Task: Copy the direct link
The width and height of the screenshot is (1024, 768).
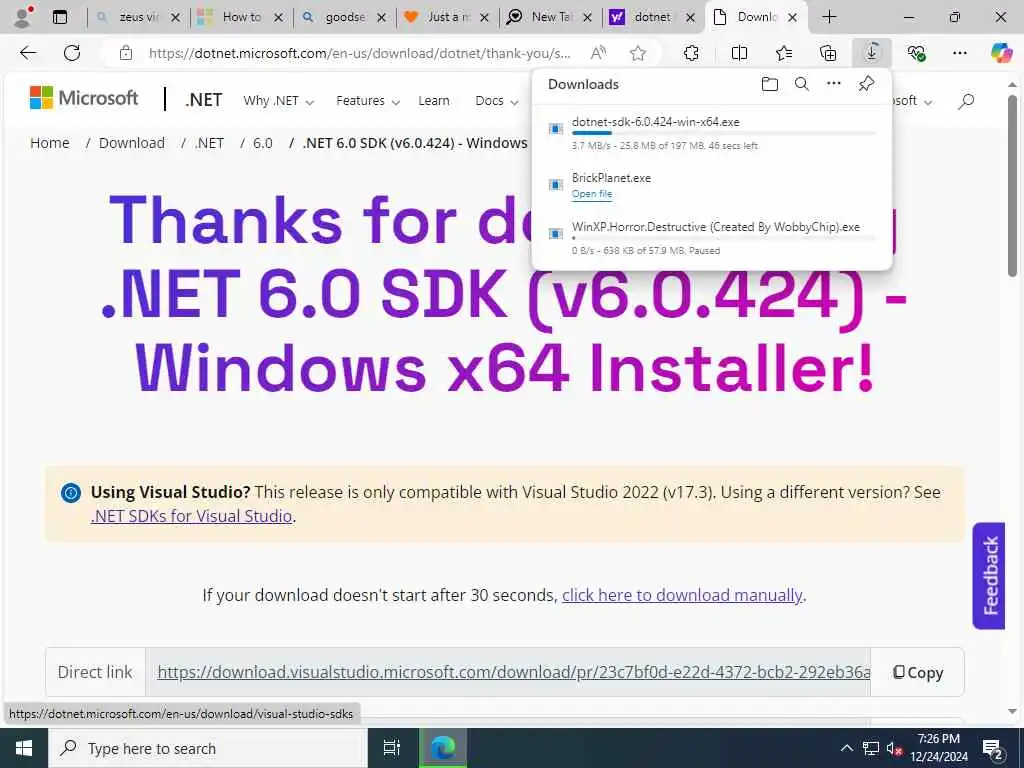Action: coord(918,672)
